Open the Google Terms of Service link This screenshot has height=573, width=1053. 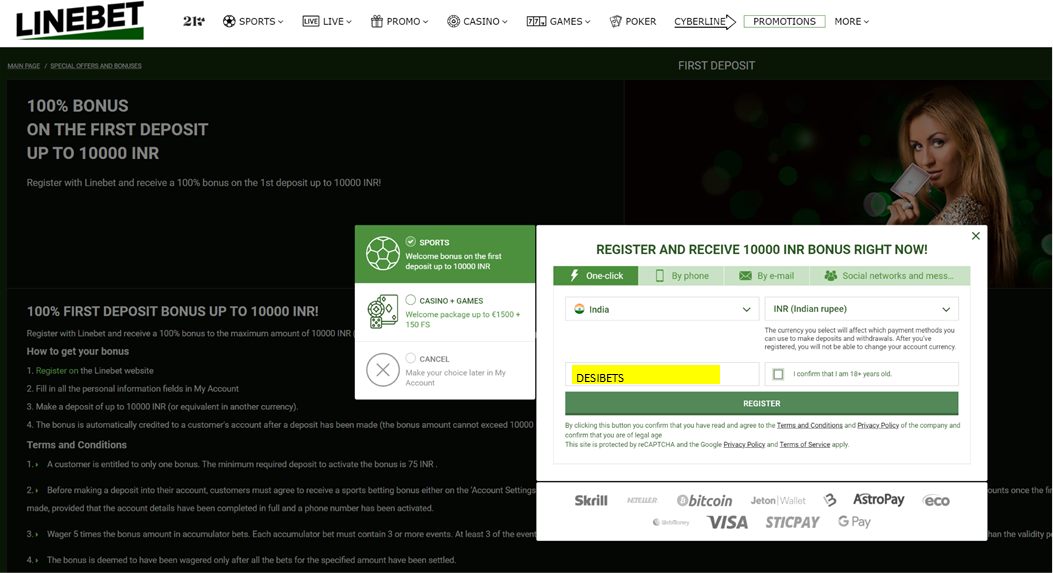[805, 445]
